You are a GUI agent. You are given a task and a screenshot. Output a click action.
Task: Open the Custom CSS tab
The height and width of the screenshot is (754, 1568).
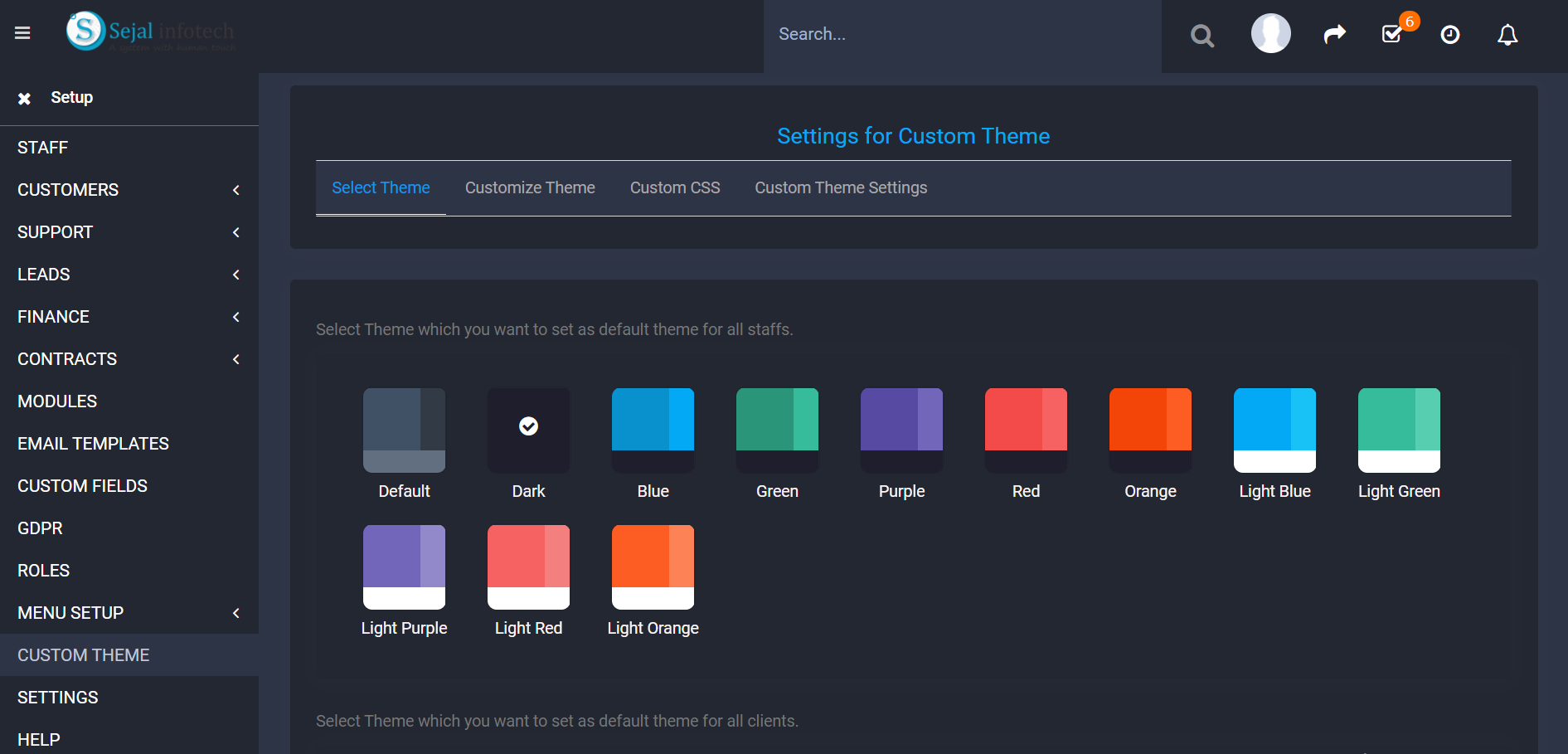675,187
